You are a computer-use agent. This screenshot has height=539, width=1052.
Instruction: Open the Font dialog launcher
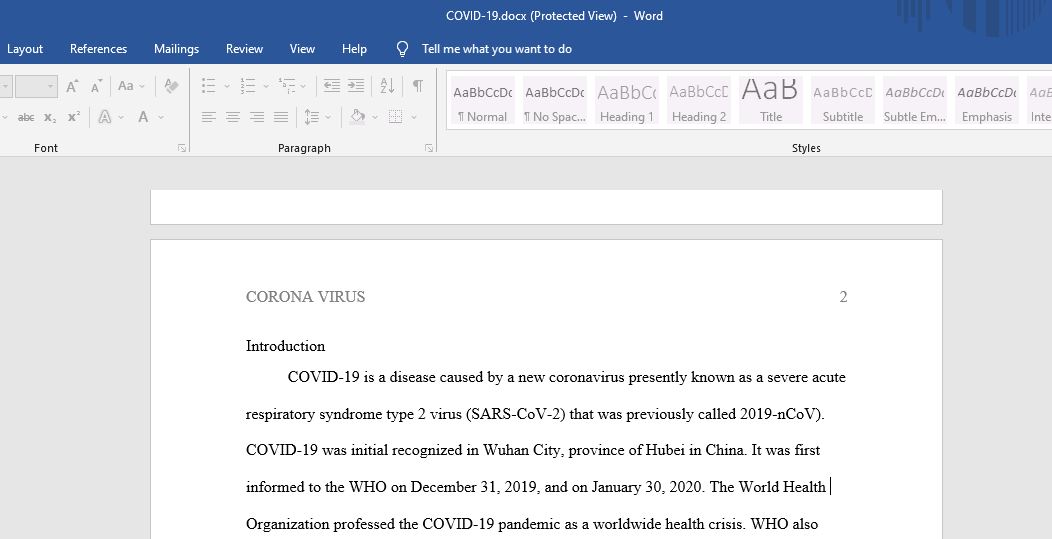[x=182, y=148]
